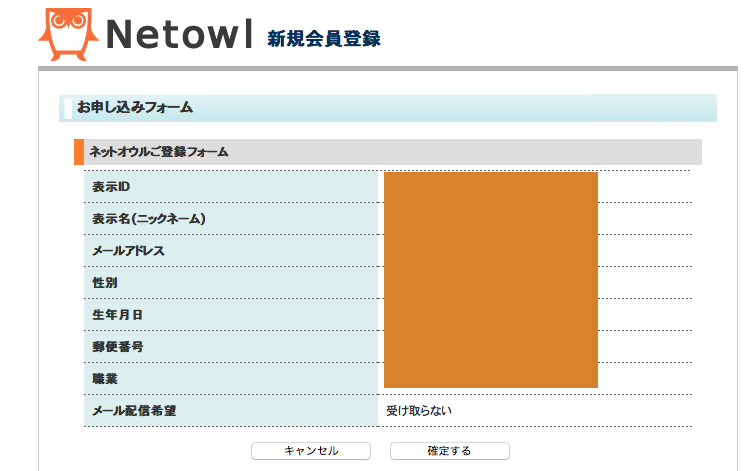Click the orange marker beside ネットオウルご登録フォーム
748x471 pixels.
click(79, 152)
